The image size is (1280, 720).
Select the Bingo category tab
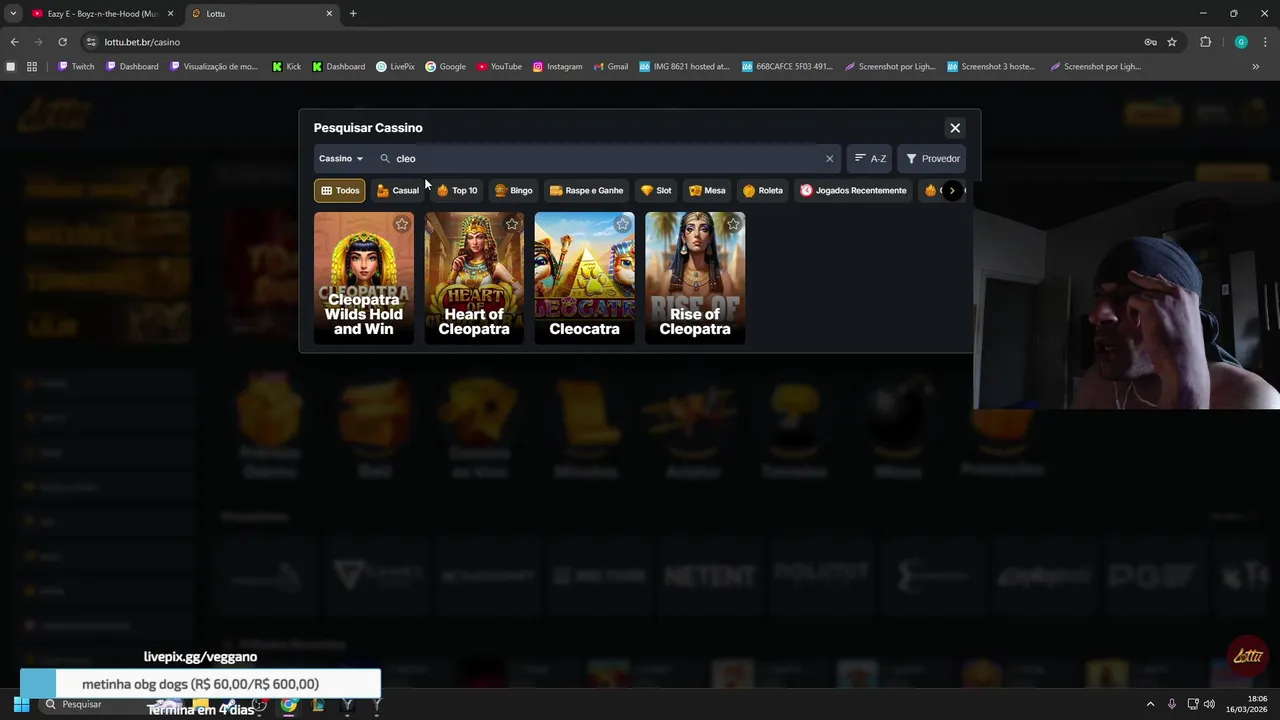[x=514, y=190]
